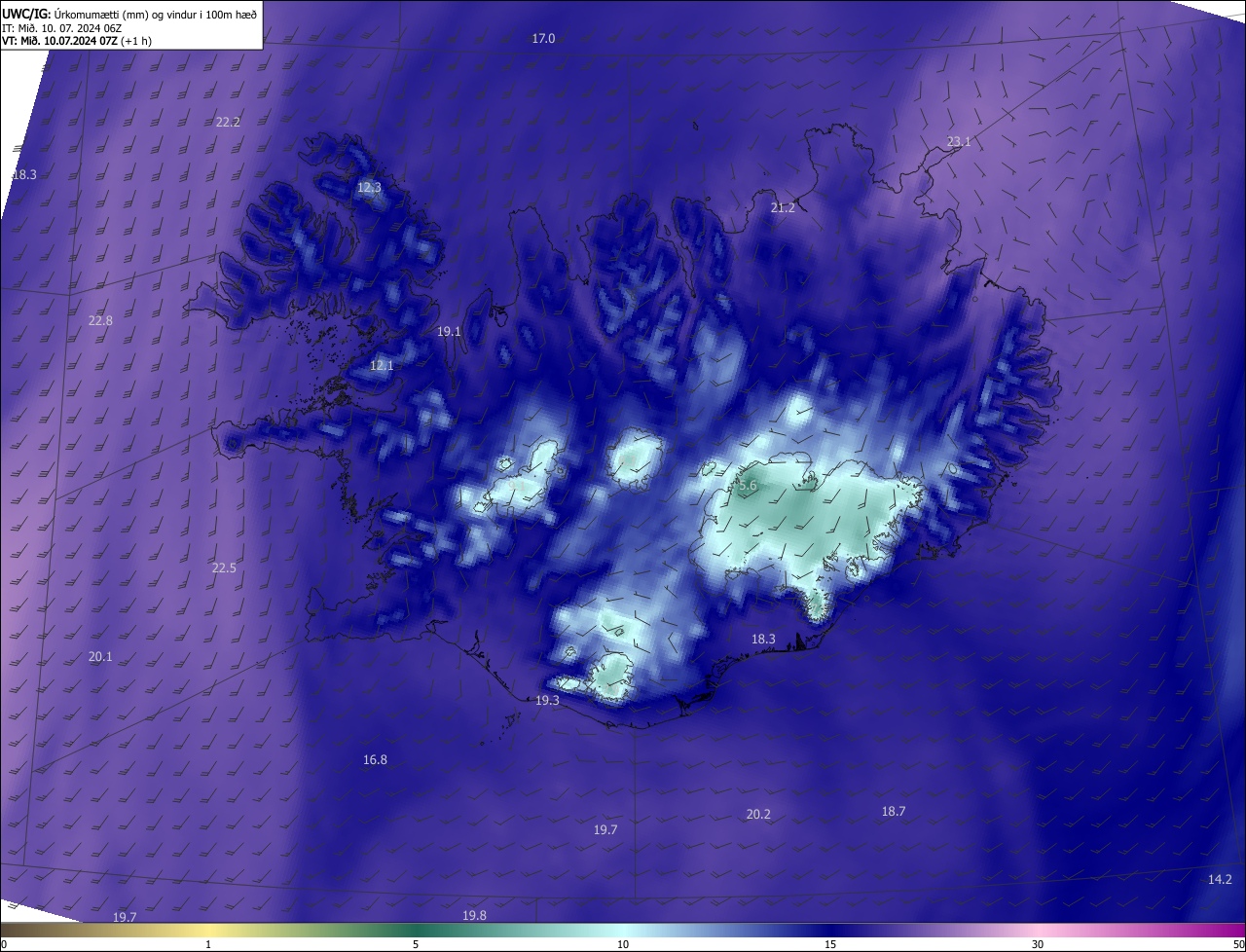1246x952 pixels.
Task: Click the color scale tick labeled 15
Action: (x=830, y=944)
